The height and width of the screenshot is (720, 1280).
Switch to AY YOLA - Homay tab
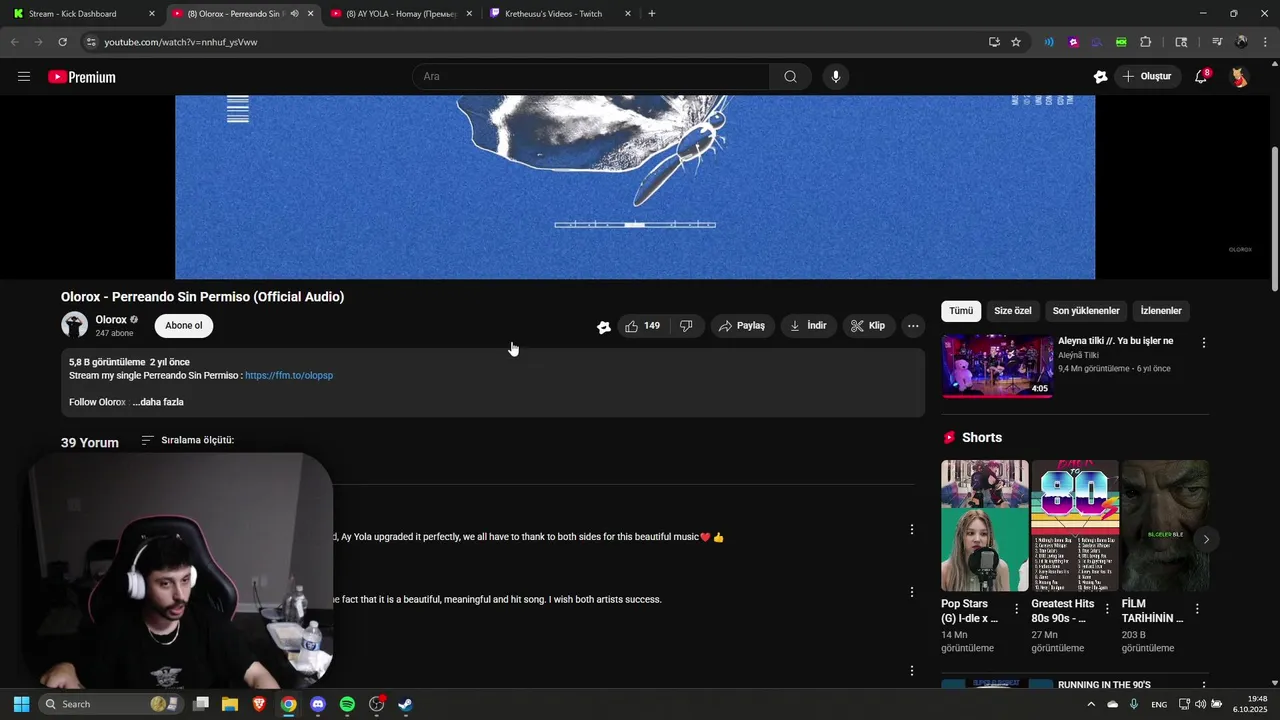pyautogui.click(x=401, y=14)
